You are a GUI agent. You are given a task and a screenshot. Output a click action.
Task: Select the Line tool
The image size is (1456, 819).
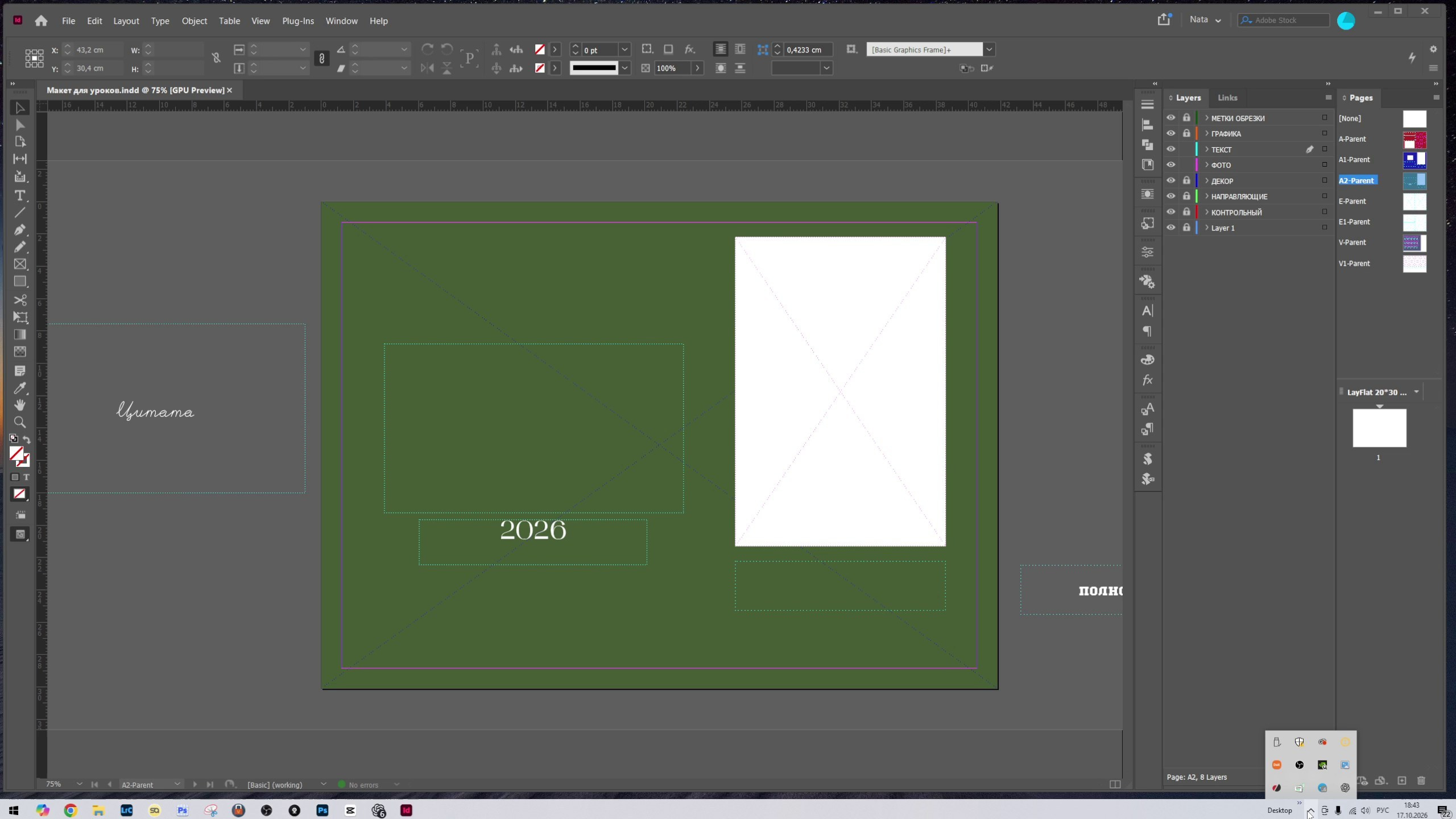click(20, 213)
